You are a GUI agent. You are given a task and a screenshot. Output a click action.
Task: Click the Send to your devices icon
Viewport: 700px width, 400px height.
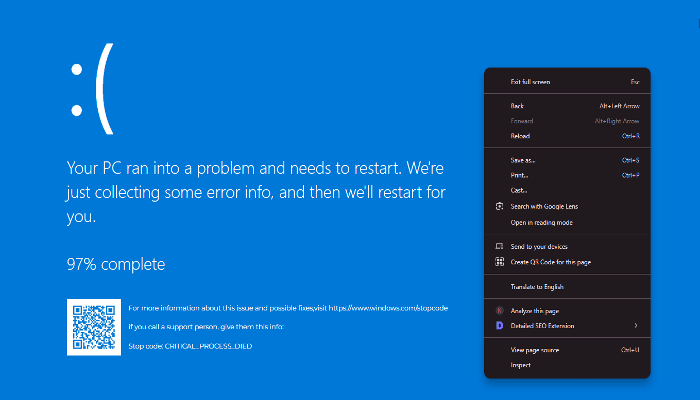(500, 246)
